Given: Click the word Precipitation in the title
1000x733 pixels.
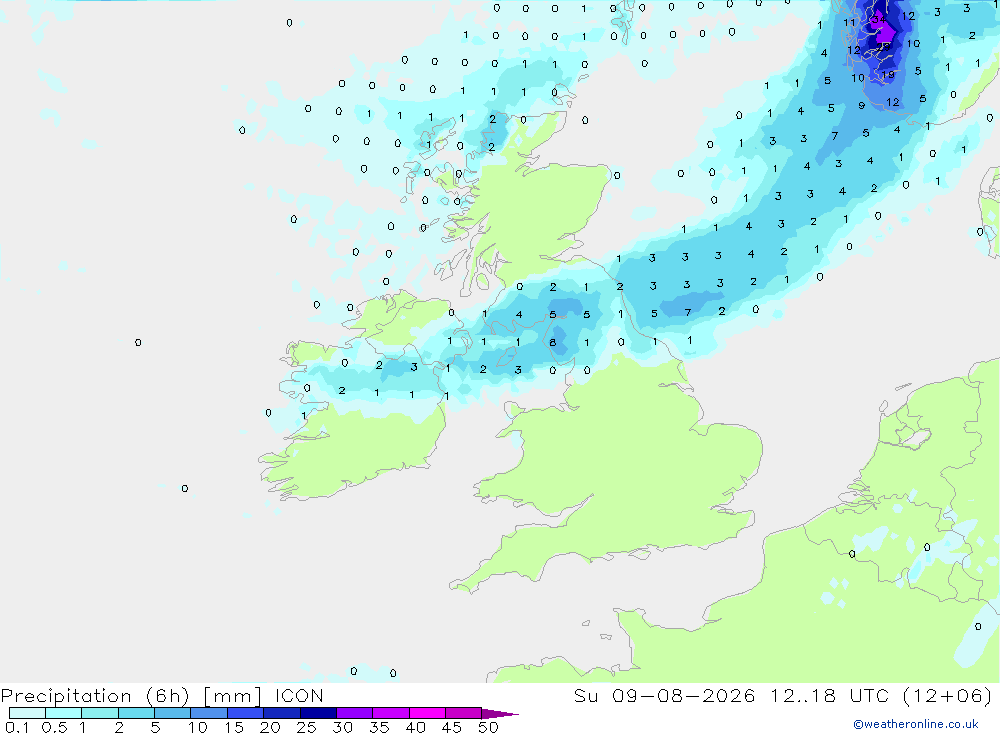Looking at the screenshot, I should 66,696.
